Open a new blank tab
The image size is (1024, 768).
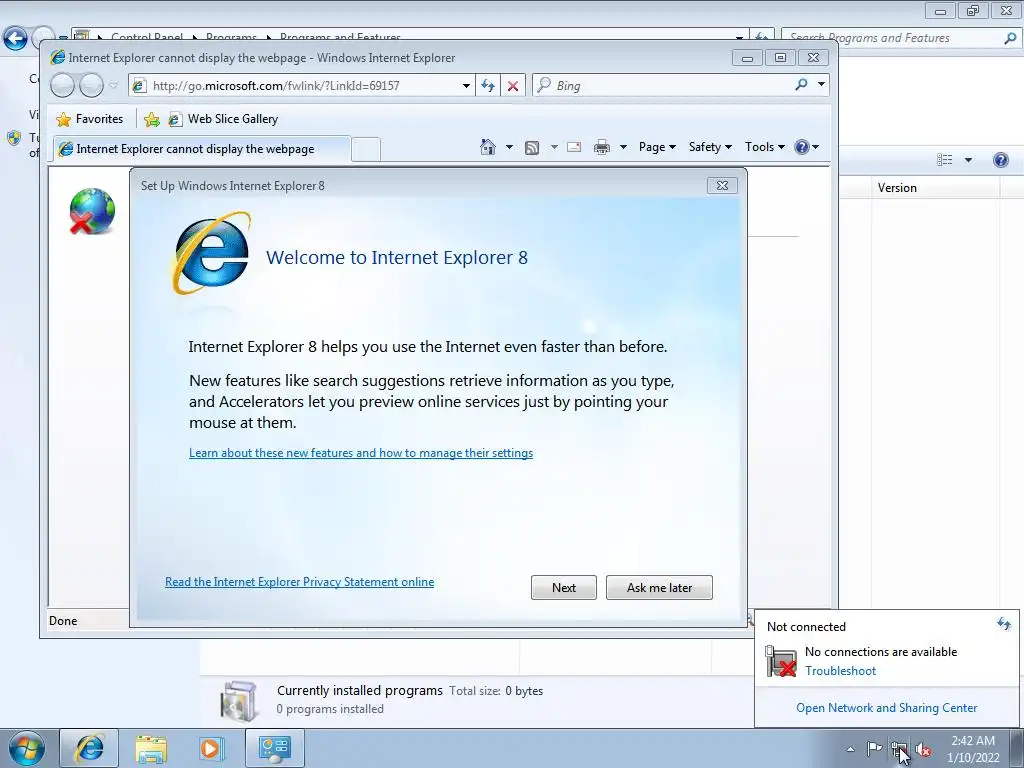[366, 150]
